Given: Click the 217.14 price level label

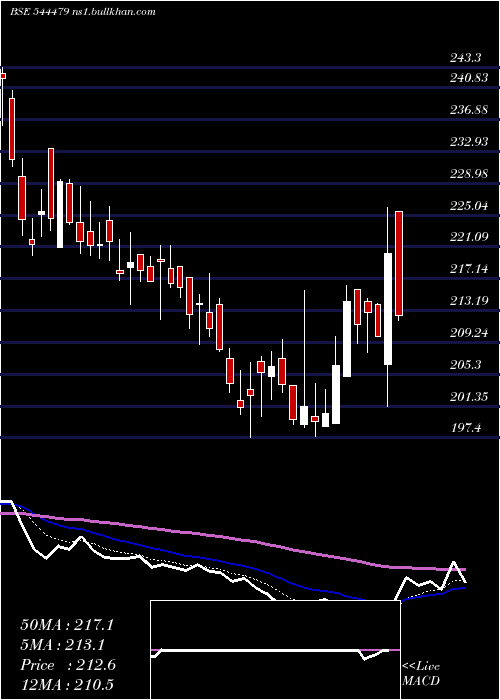Looking at the screenshot, I should tap(468, 268).
